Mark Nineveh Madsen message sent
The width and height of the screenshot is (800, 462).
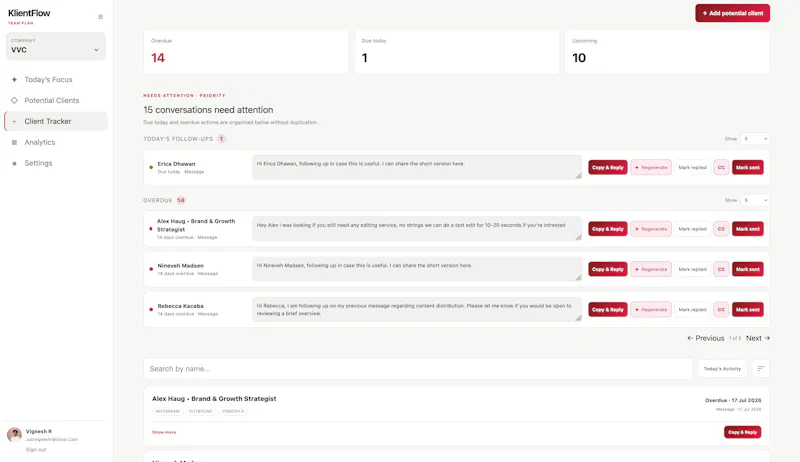[747, 269]
